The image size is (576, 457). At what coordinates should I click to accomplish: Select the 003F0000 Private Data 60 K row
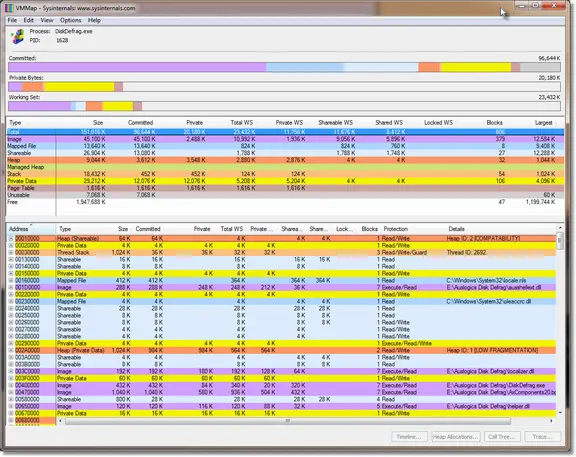click(x=281, y=378)
